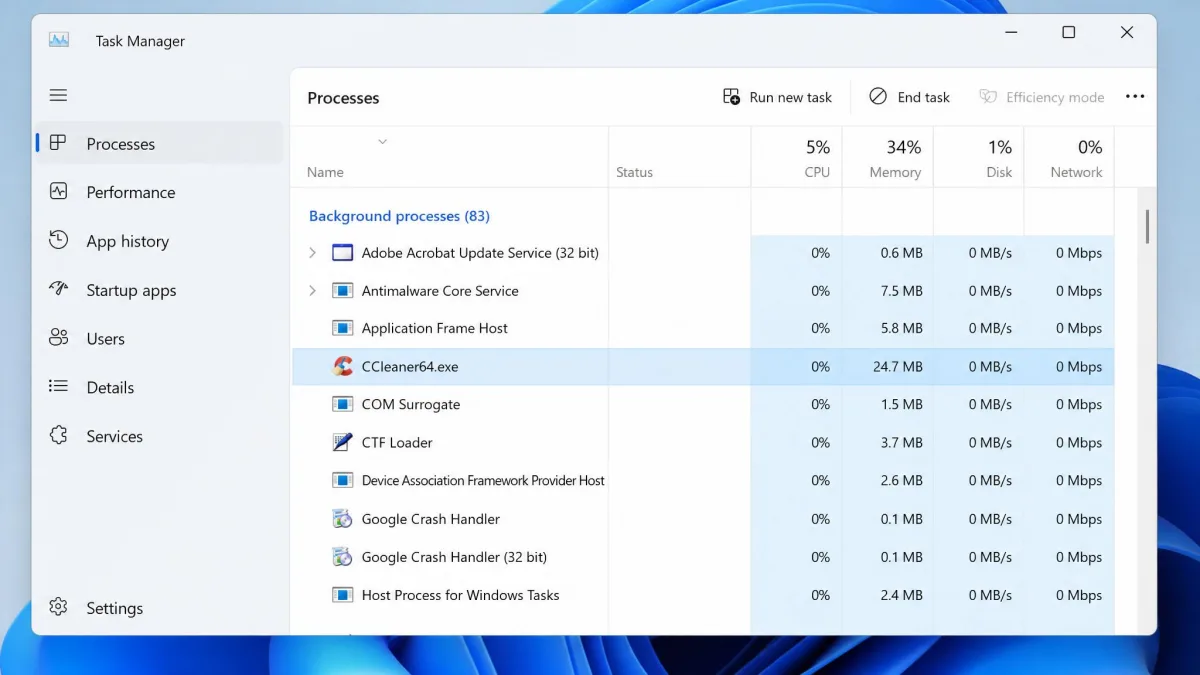This screenshot has height=675, width=1200.
Task: Click the App history clock icon
Action: pyautogui.click(x=58, y=240)
